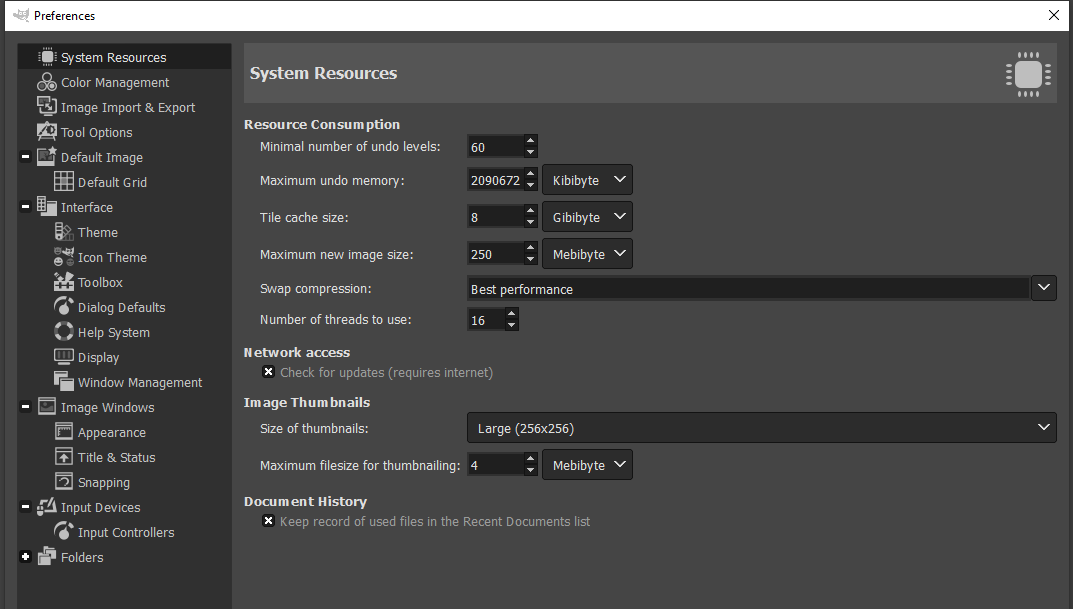1073x609 pixels.
Task: Click the Window Management icon
Action: [63, 382]
